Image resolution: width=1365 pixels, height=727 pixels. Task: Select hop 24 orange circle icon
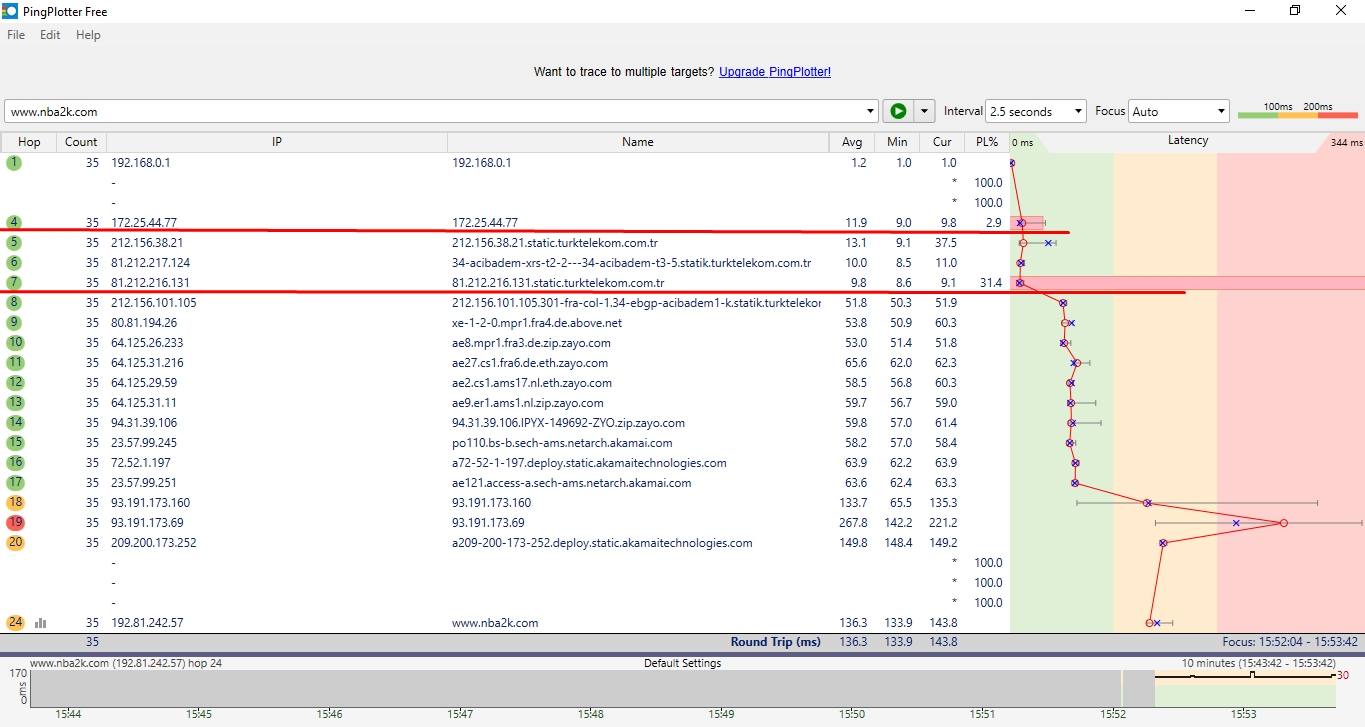pos(15,623)
